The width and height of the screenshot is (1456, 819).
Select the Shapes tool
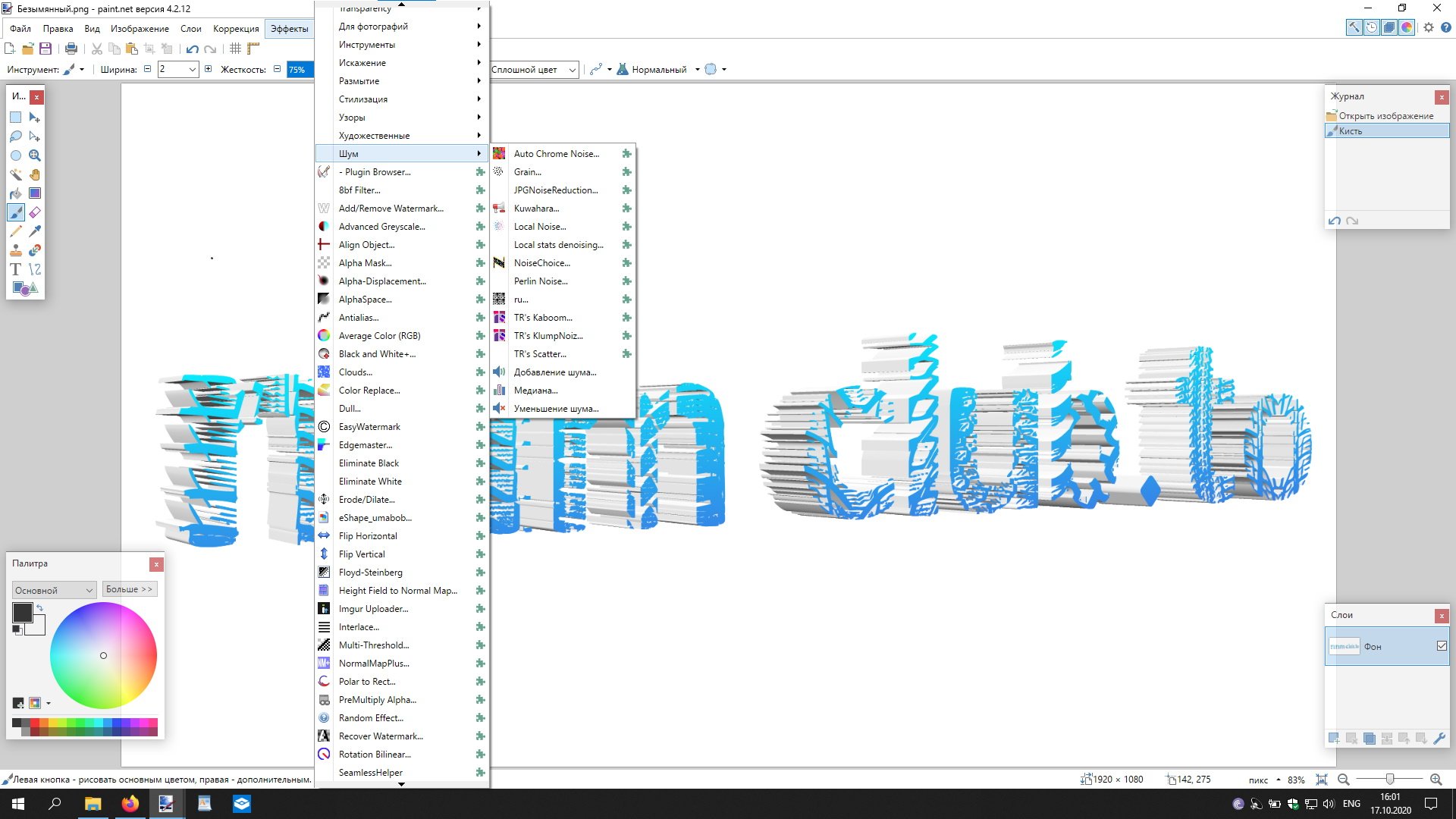(x=24, y=288)
